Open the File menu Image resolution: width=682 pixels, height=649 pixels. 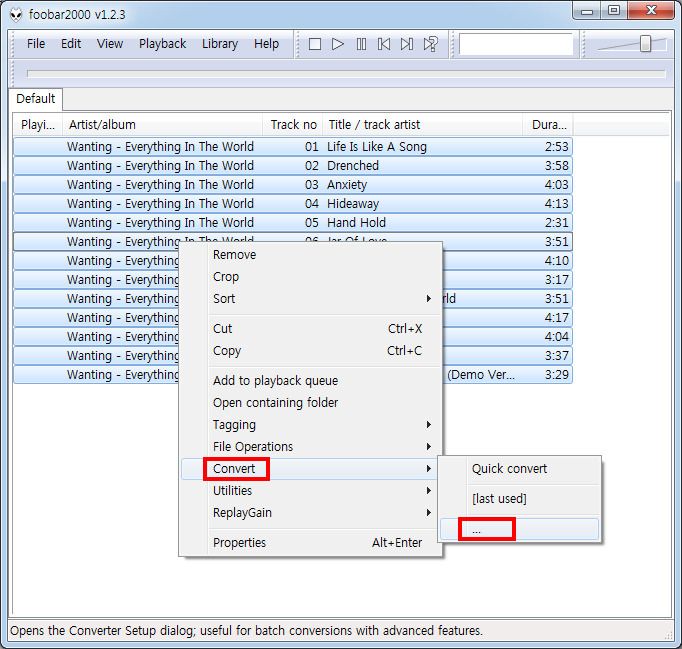(x=36, y=43)
